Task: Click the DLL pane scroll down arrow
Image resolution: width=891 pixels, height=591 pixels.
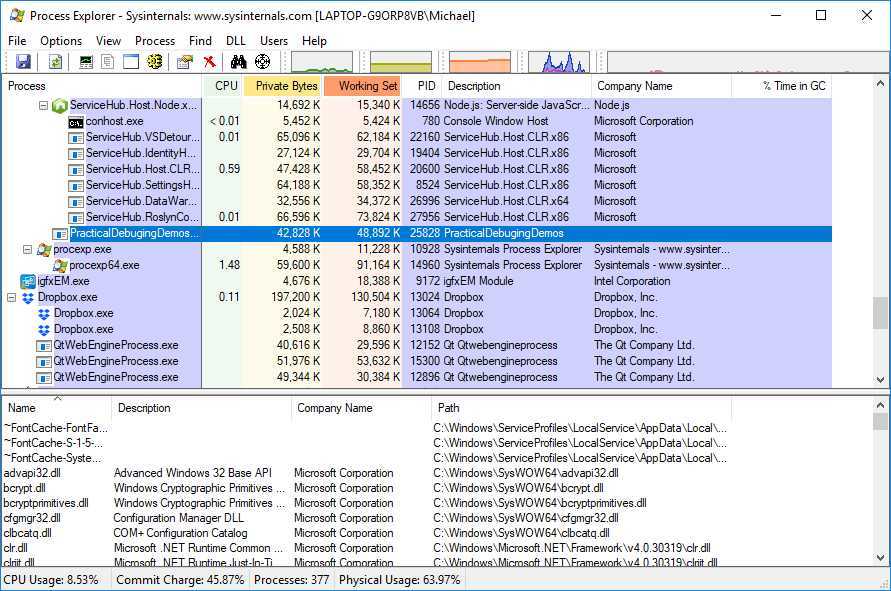Action: pyautogui.click(x=880, y=557)
